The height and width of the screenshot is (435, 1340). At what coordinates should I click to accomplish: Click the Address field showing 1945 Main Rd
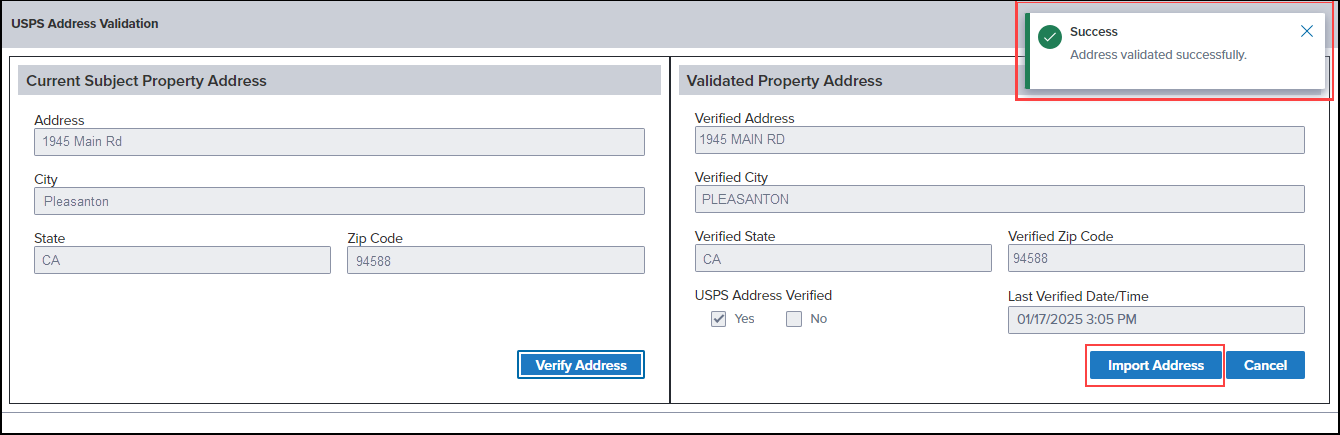click(x=339, y=141)
